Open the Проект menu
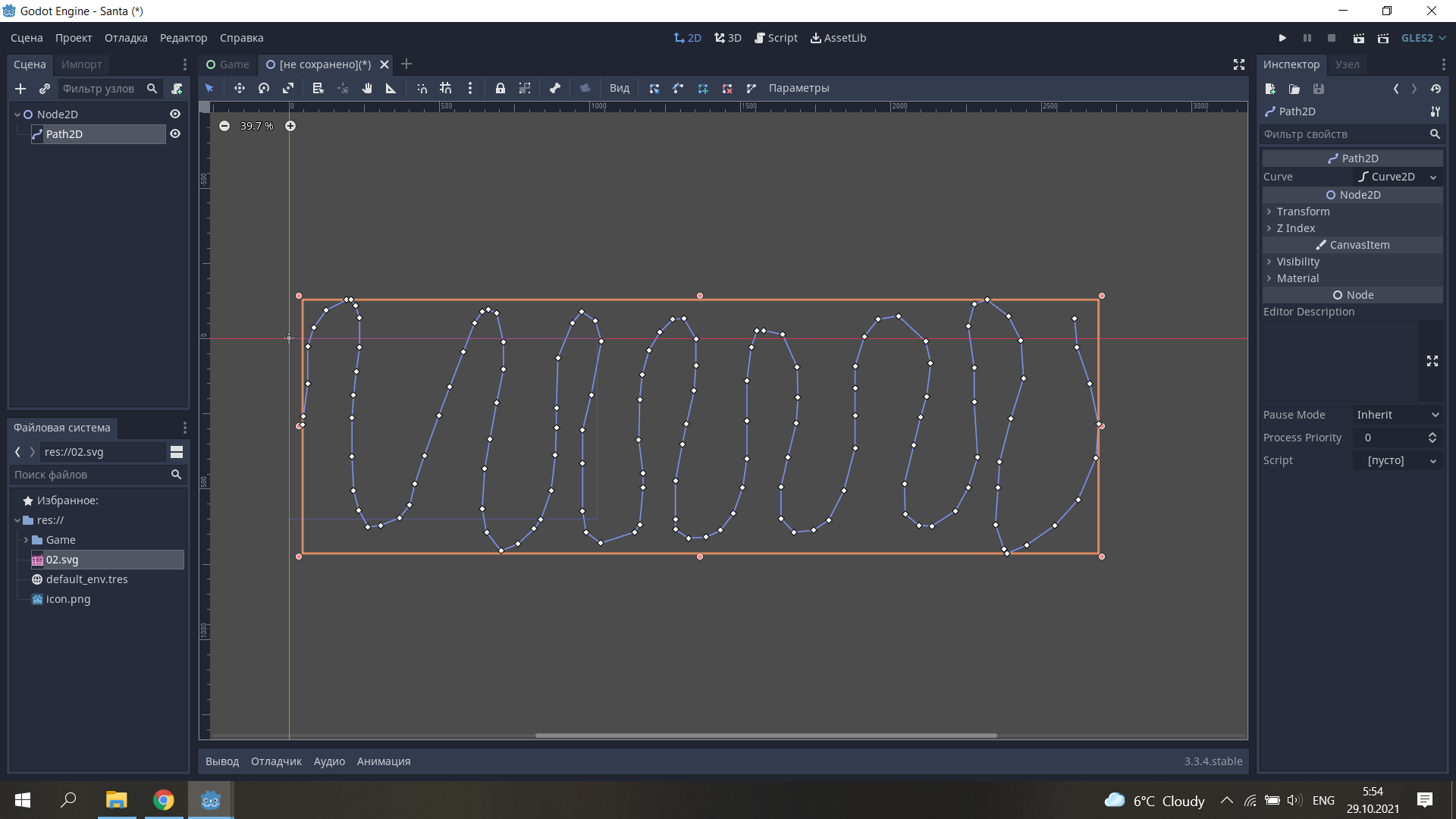1456x819 pixels. 73,38
